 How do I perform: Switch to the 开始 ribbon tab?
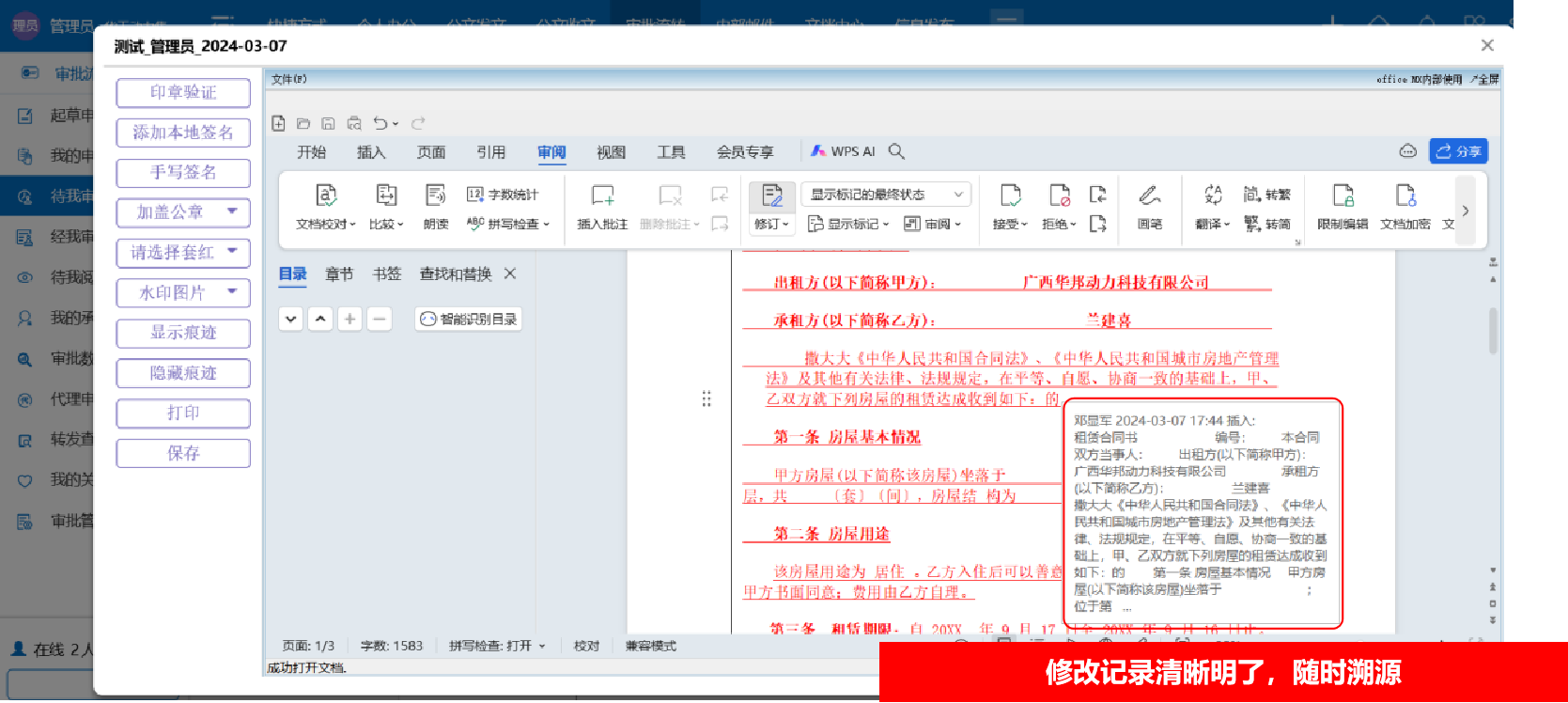point(311,152)
